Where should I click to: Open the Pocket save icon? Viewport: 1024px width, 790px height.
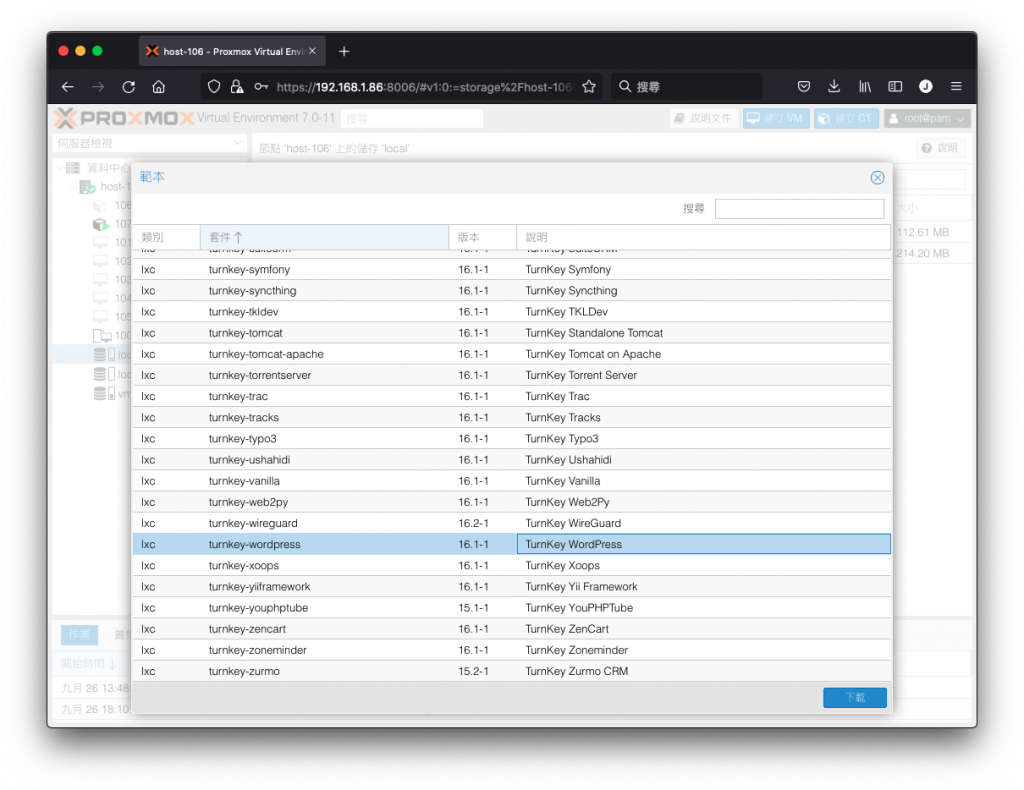[x=804, y=87]
